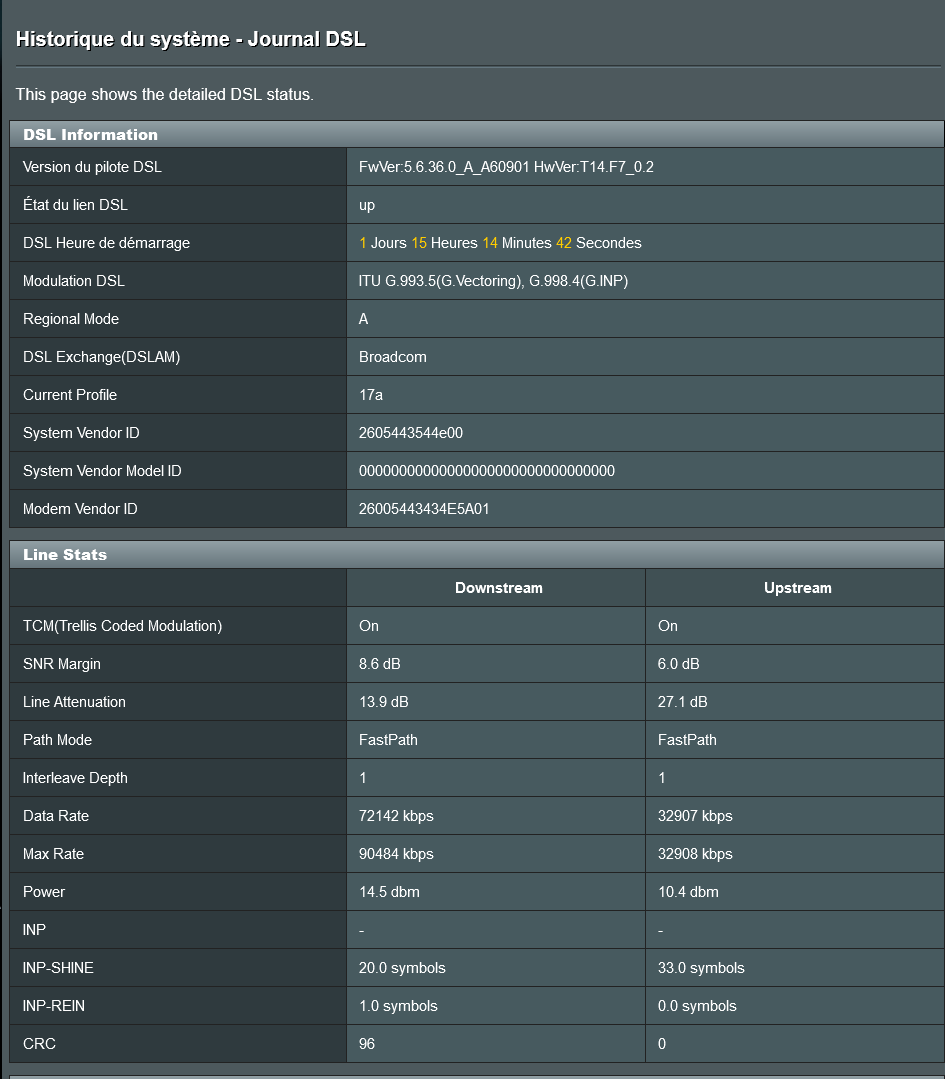Viewport: 945px width, 1079px height.
Task: Click the Upstream column header
Action: 797,588
